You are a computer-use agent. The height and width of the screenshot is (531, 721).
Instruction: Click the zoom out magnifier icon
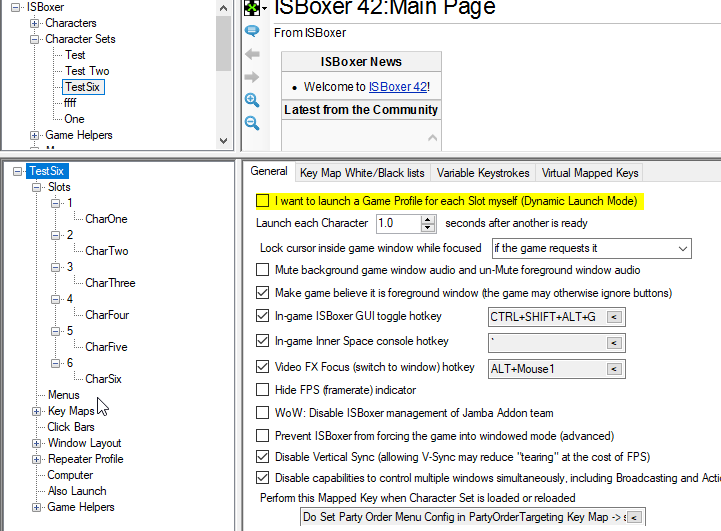[252, 123]
